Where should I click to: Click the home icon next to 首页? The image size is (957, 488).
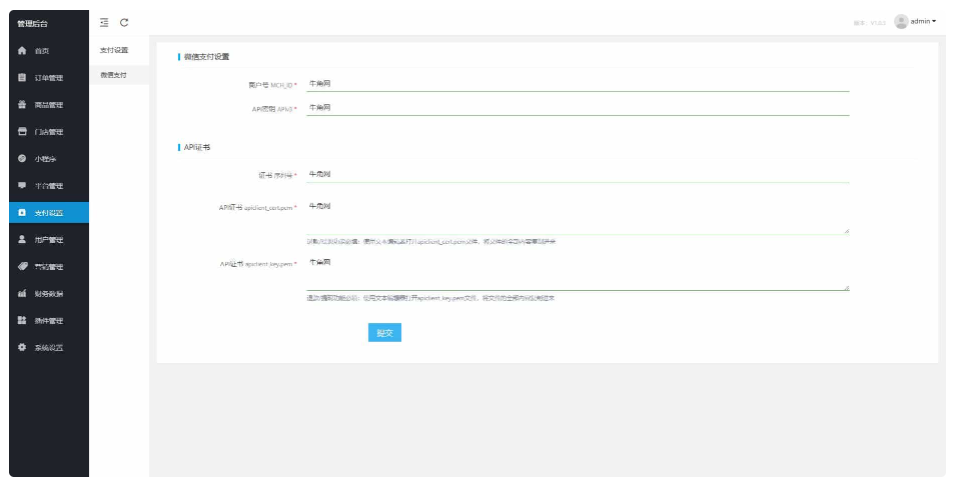tap(22, 51)
